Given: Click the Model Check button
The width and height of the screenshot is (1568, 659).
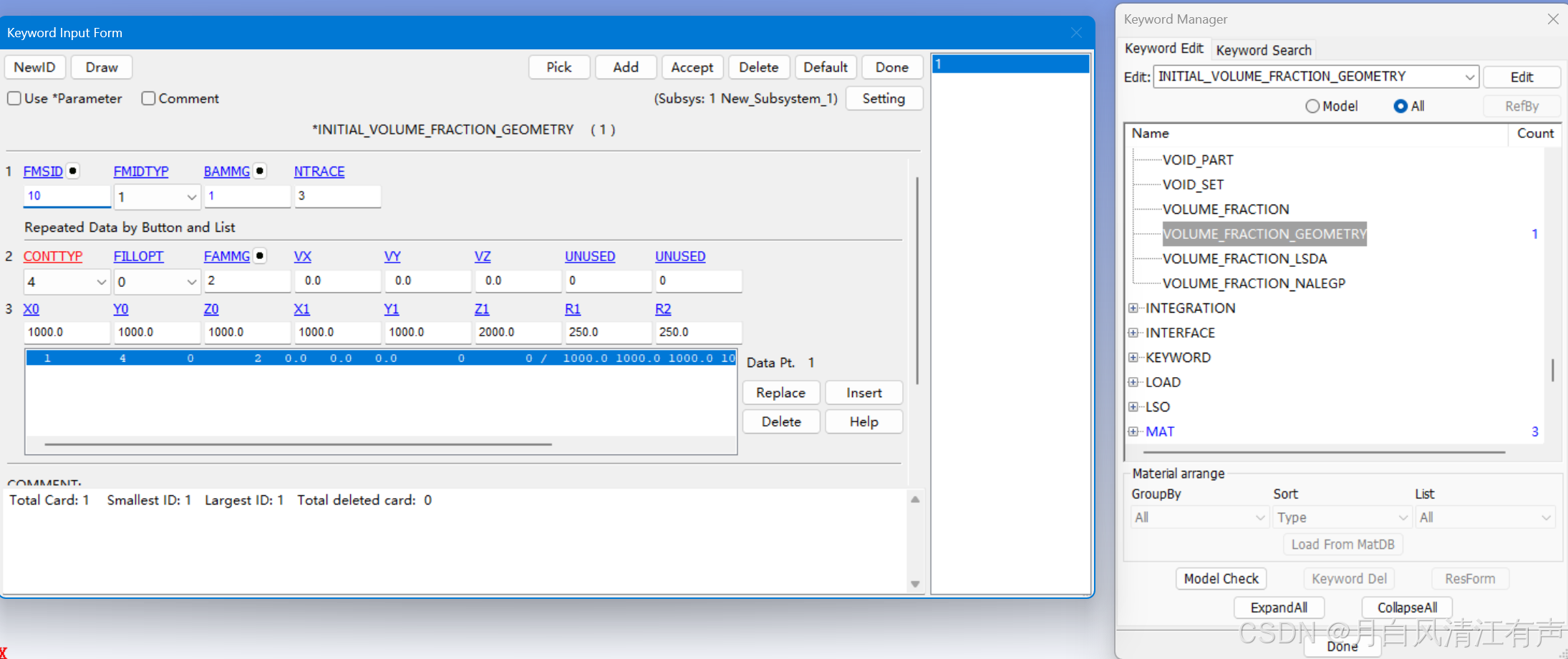Looking at the screenshot, I should (1221, 578).
